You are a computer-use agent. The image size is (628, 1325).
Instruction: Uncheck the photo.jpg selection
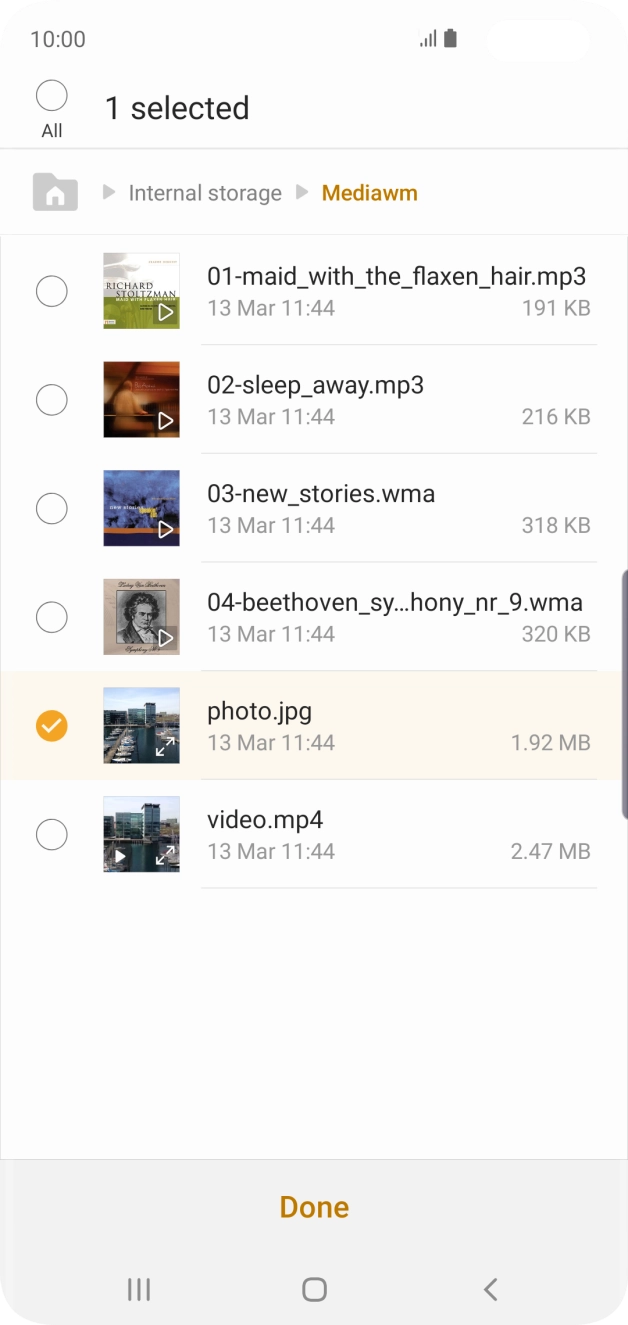click(52, 726)
